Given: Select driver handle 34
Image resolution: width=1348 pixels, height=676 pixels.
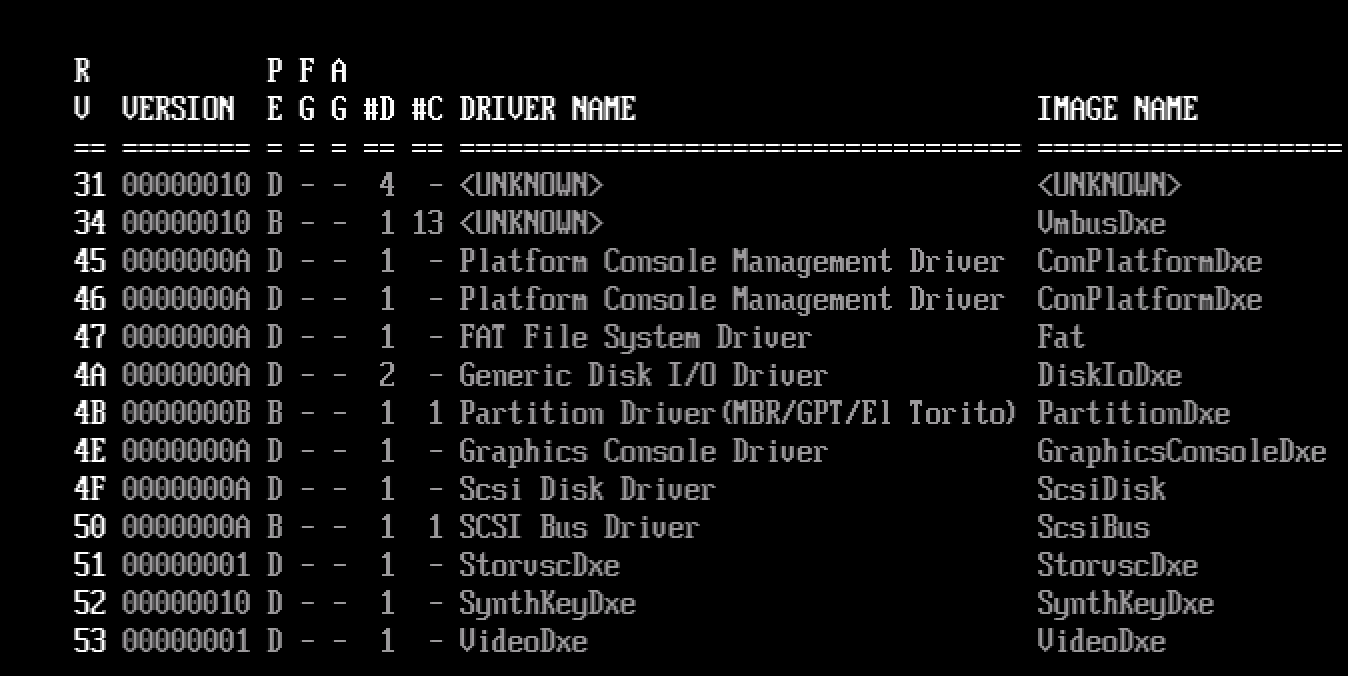Looking at the screenshot, I should point(89,223).
